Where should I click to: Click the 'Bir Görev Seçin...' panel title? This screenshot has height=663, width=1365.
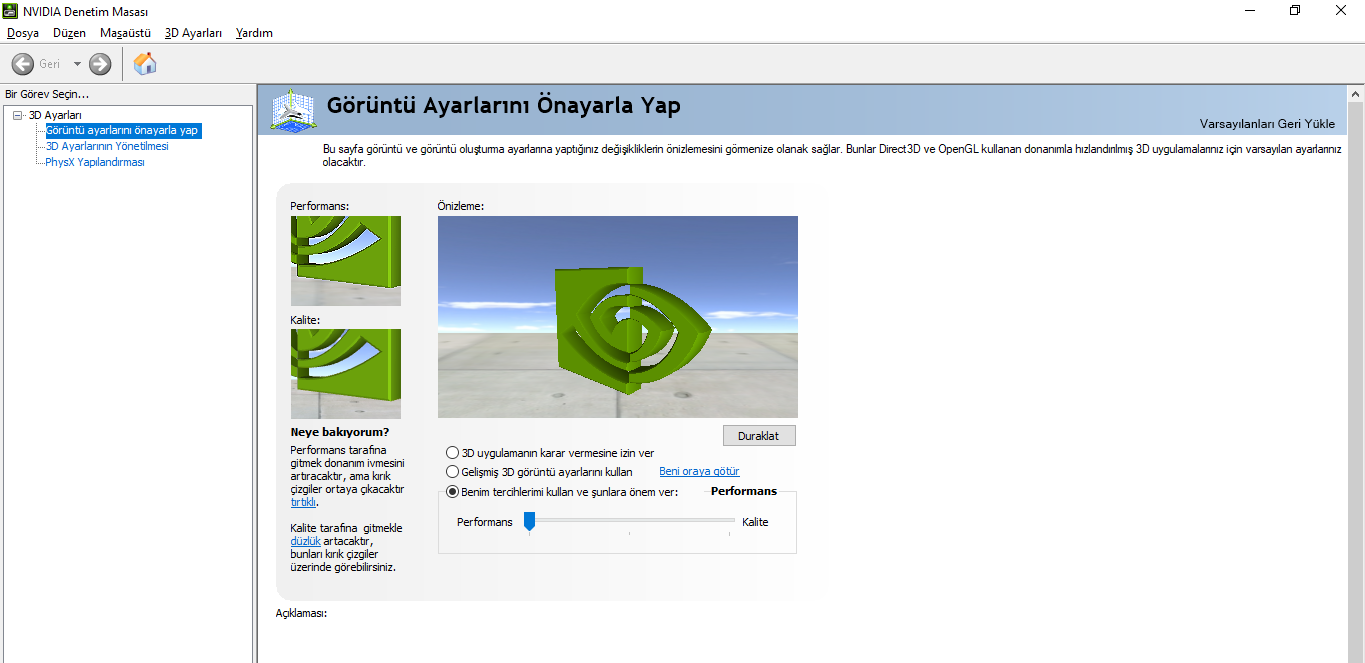[47, 94]
